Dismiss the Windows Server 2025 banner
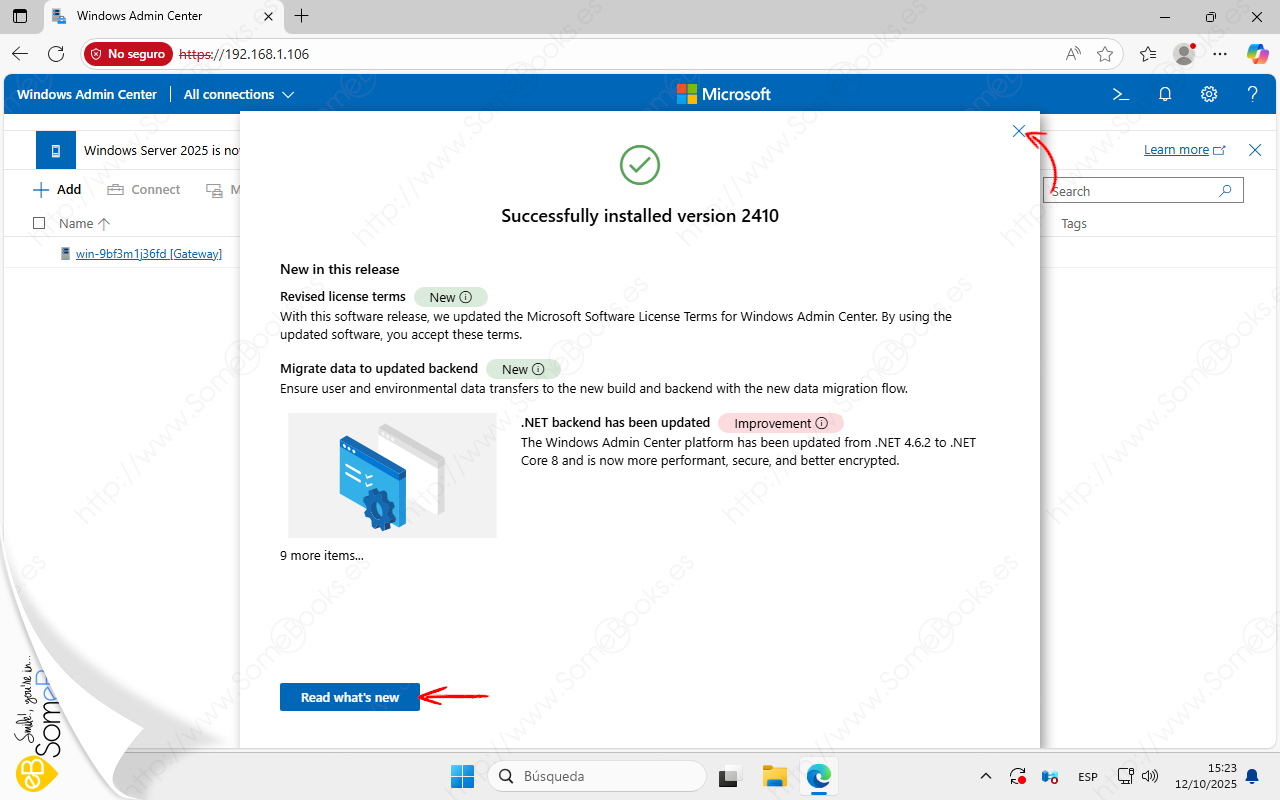Screen dimensions: 1280x800 (x=1255, y=150)
